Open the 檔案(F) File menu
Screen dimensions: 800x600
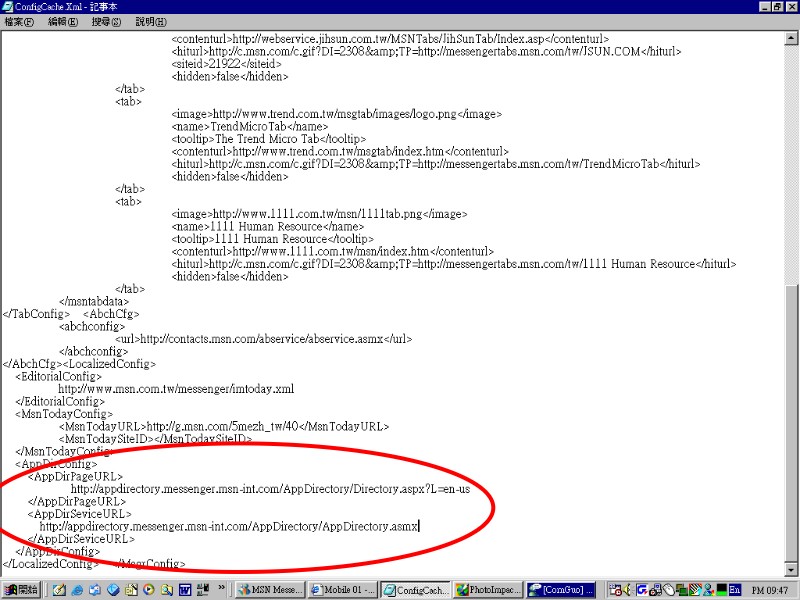tap(19, 22)
